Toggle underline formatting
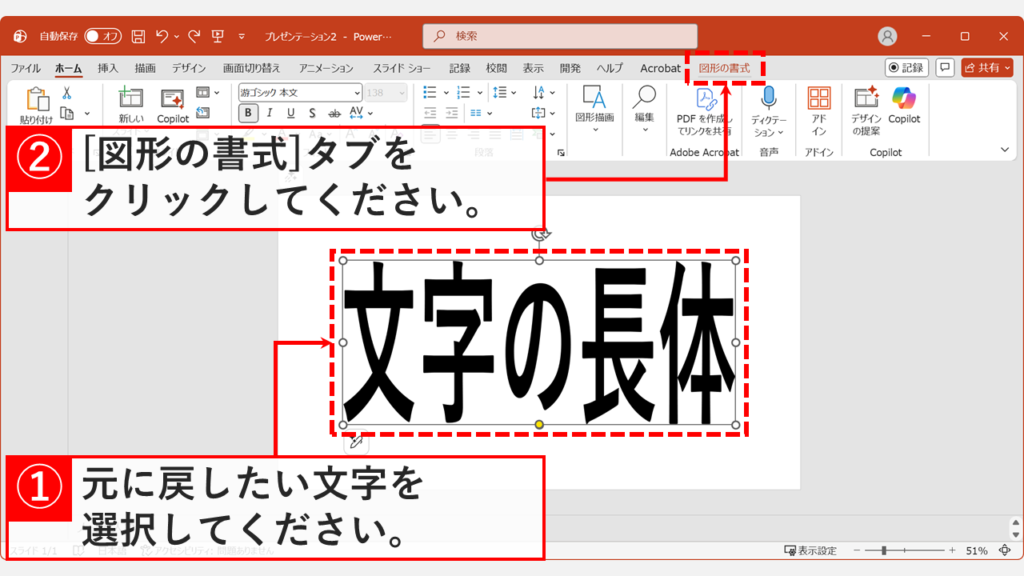Screen dimensions: 1024x576 (x=290, y=112)
